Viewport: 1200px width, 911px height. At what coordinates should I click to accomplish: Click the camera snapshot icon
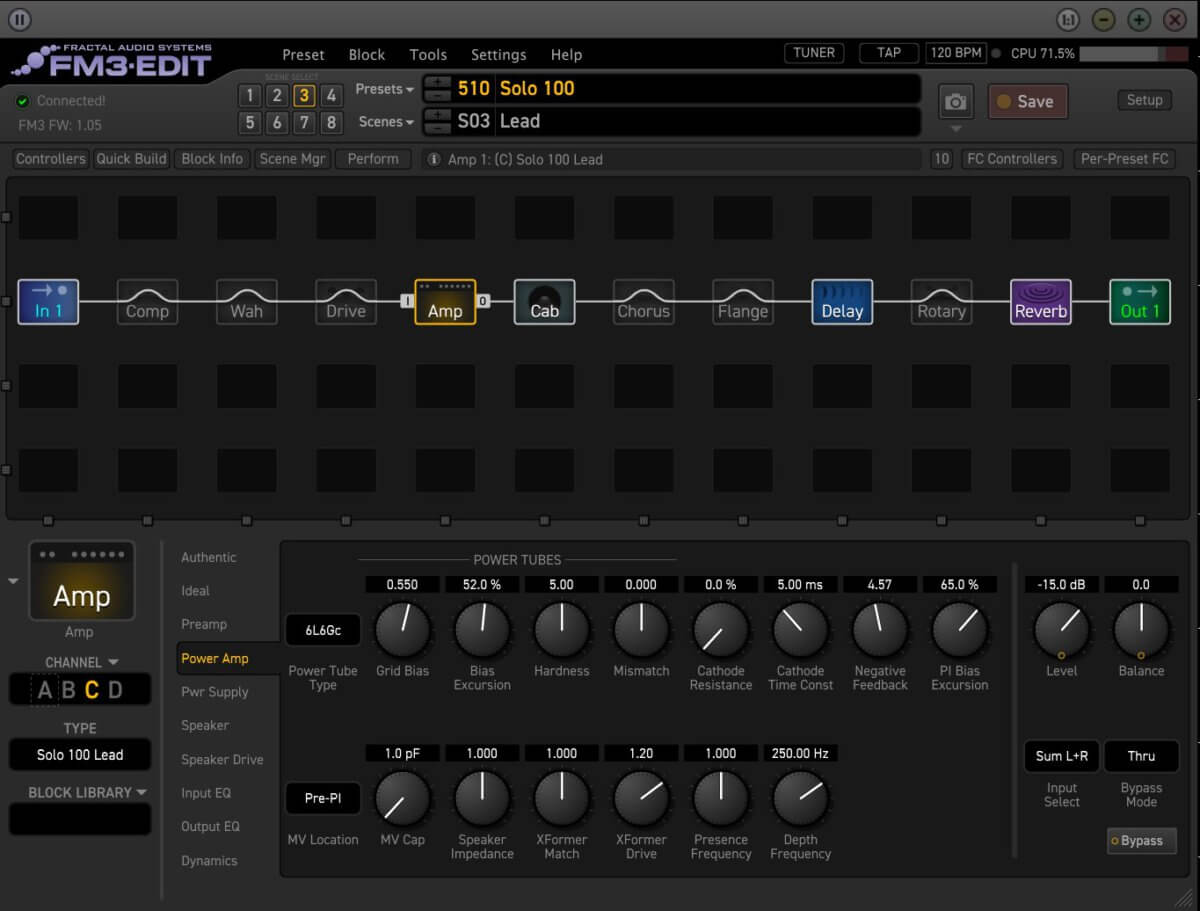(x=956, y=102)
